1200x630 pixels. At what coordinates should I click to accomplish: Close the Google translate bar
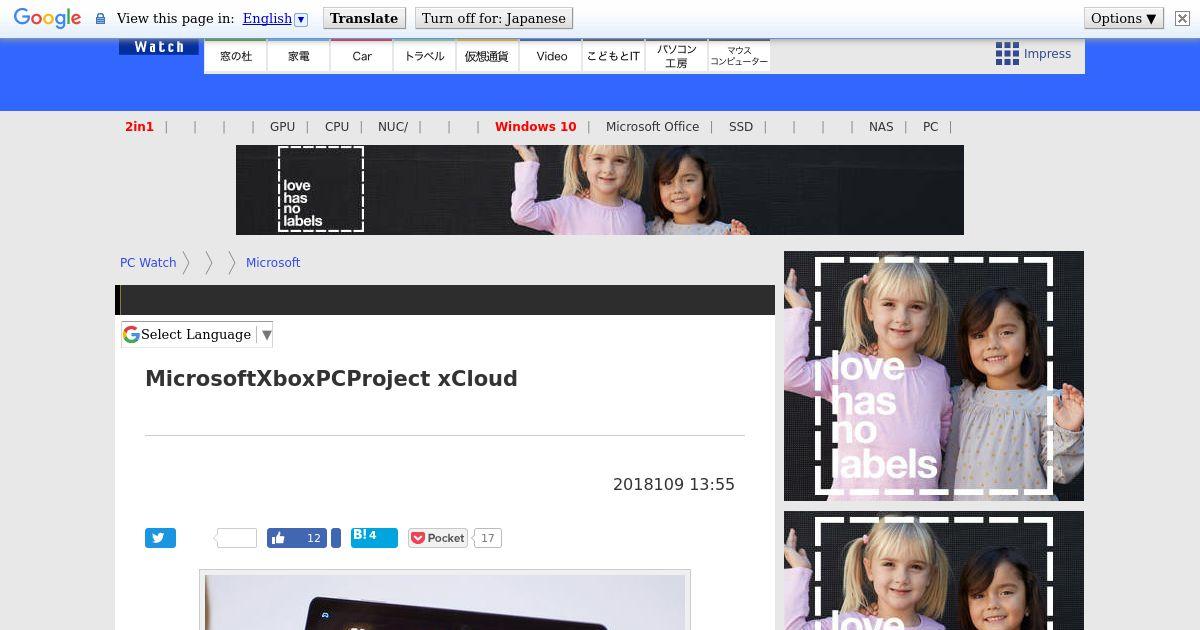click(1182, 18)
